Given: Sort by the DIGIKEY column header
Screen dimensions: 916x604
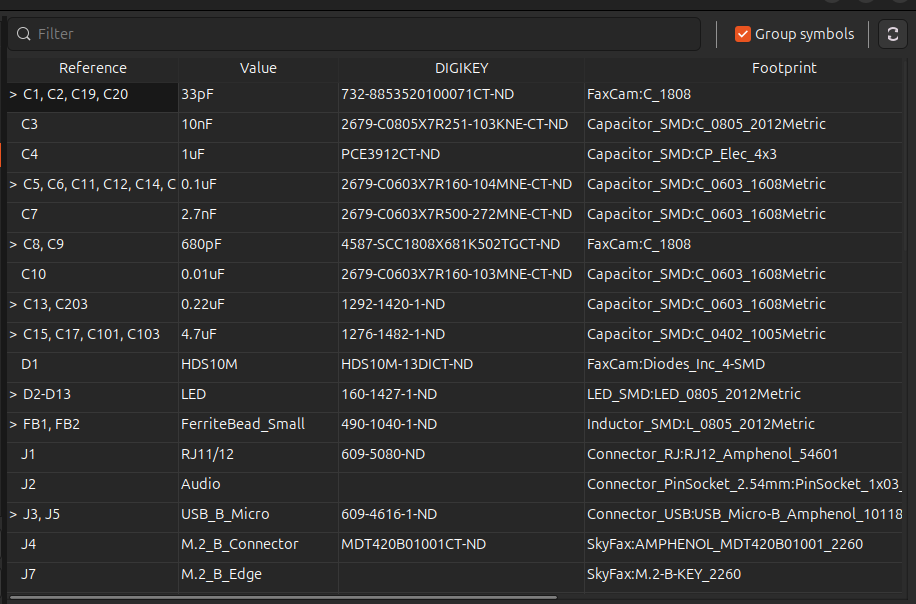Looking at the screenshot, I should [462, 68].
